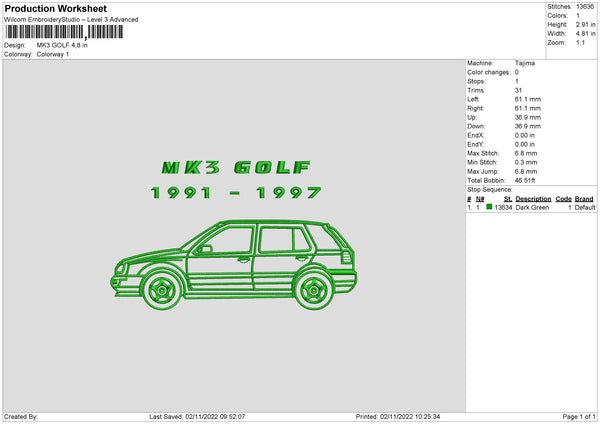Click the N# column header
The width and height of the screenshot is (600, 424).
480,199
